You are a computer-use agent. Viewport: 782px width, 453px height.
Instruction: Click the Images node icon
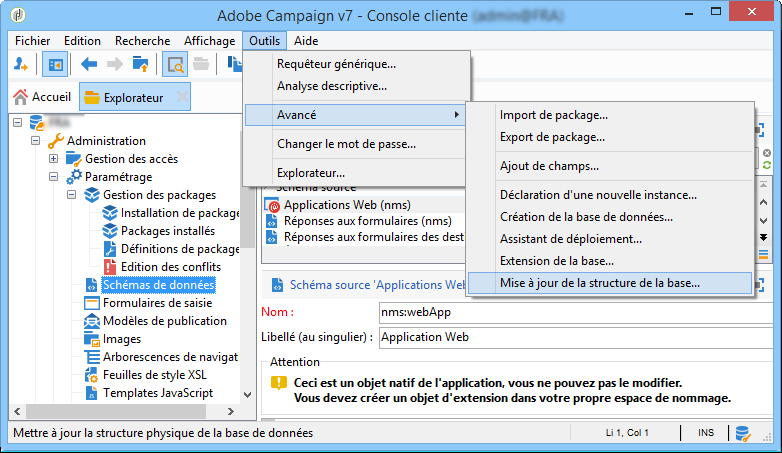[92, 339]
